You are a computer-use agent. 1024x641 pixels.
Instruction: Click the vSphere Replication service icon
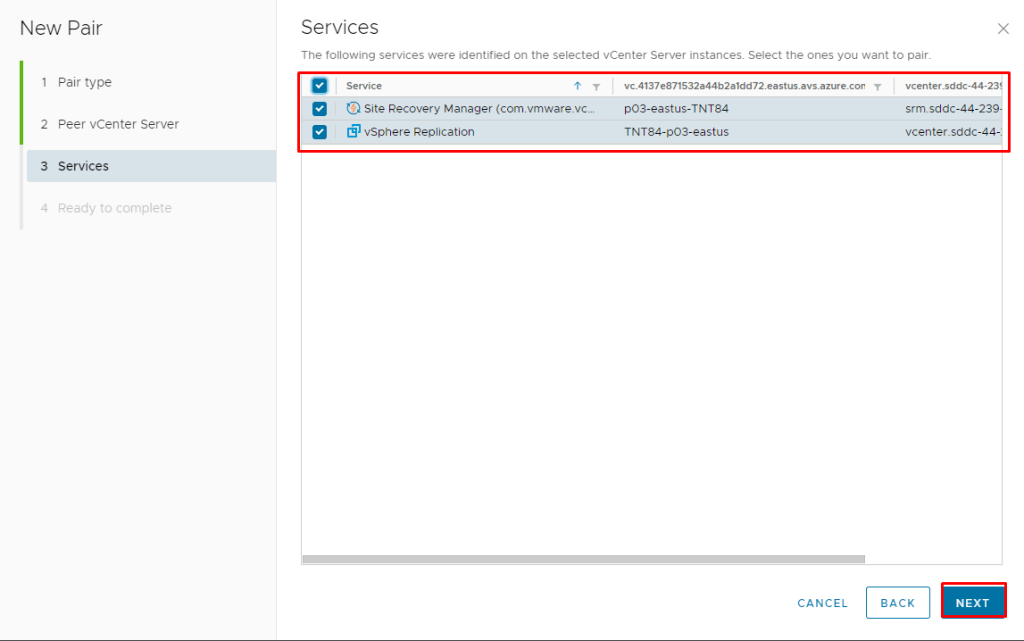[353, 132]
